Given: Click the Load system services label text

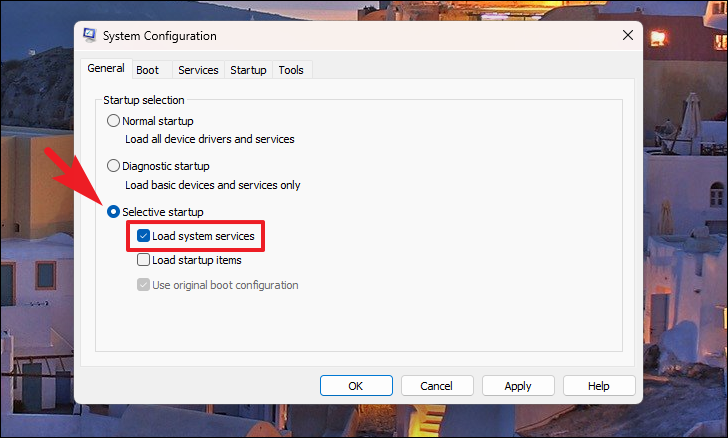Looking at the screenshot, I should (203, 236).
